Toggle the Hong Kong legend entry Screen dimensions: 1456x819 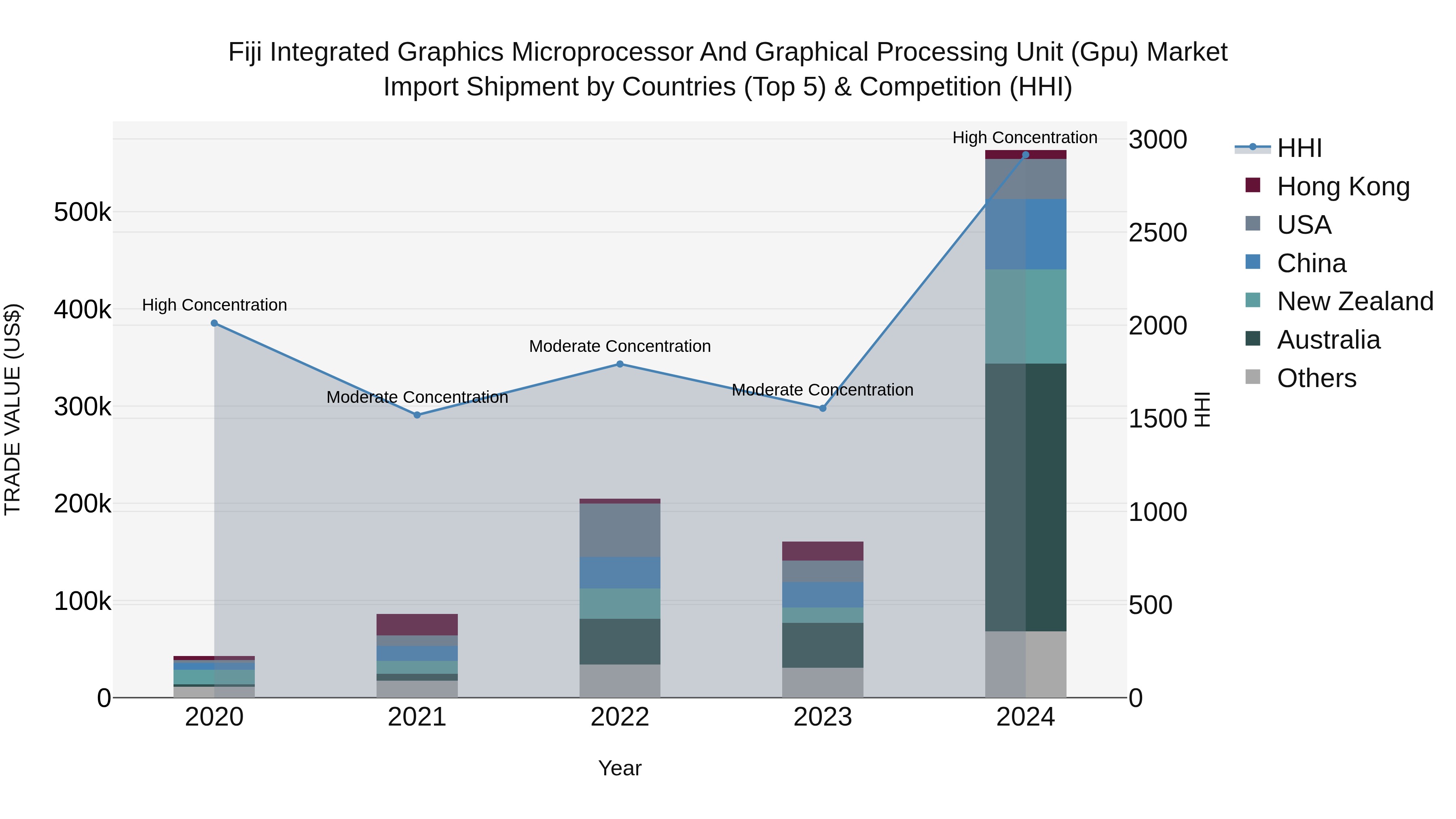pos(1328,186)
